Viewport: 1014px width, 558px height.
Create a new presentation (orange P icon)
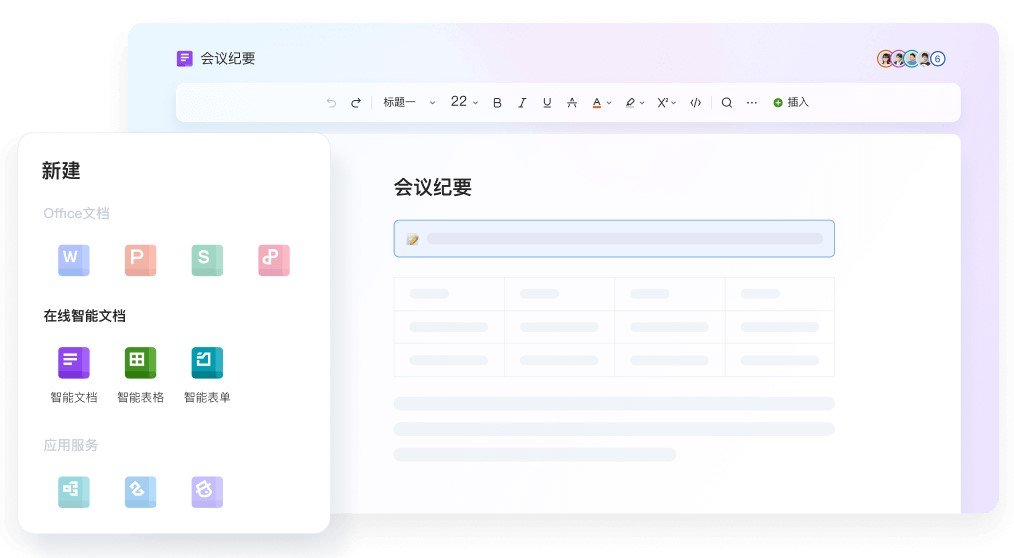[x=140, y=259]
